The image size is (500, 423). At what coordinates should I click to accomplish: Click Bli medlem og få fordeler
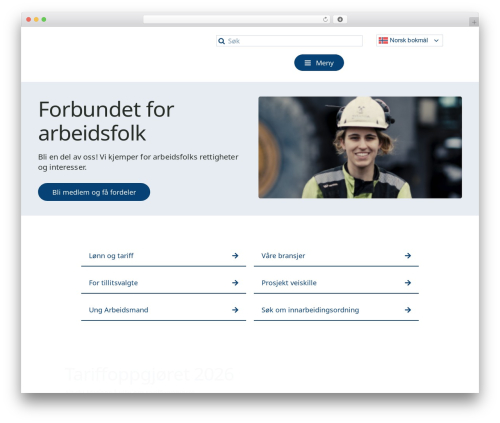point(94,192)
